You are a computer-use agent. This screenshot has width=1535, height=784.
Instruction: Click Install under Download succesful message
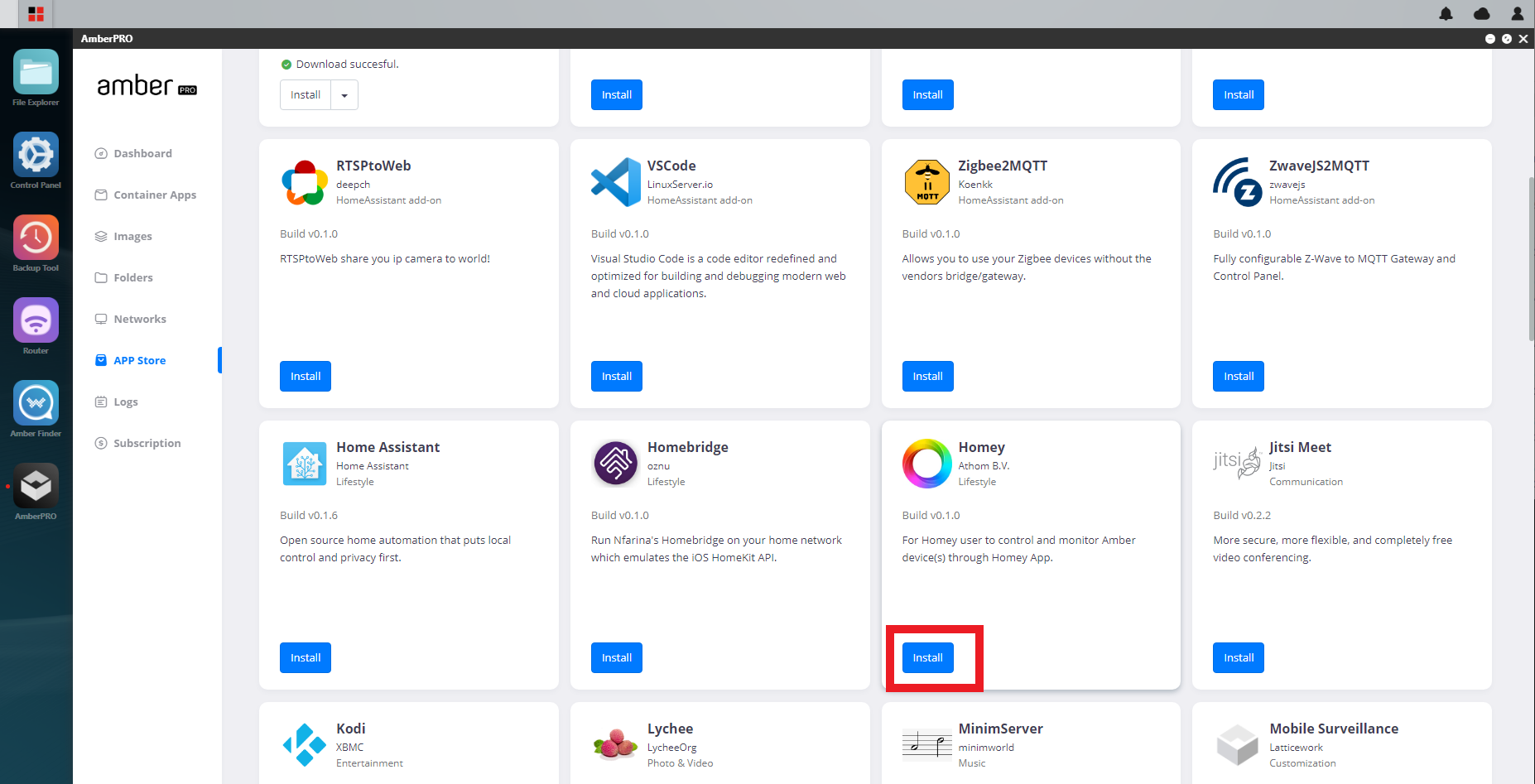point(306,95)
